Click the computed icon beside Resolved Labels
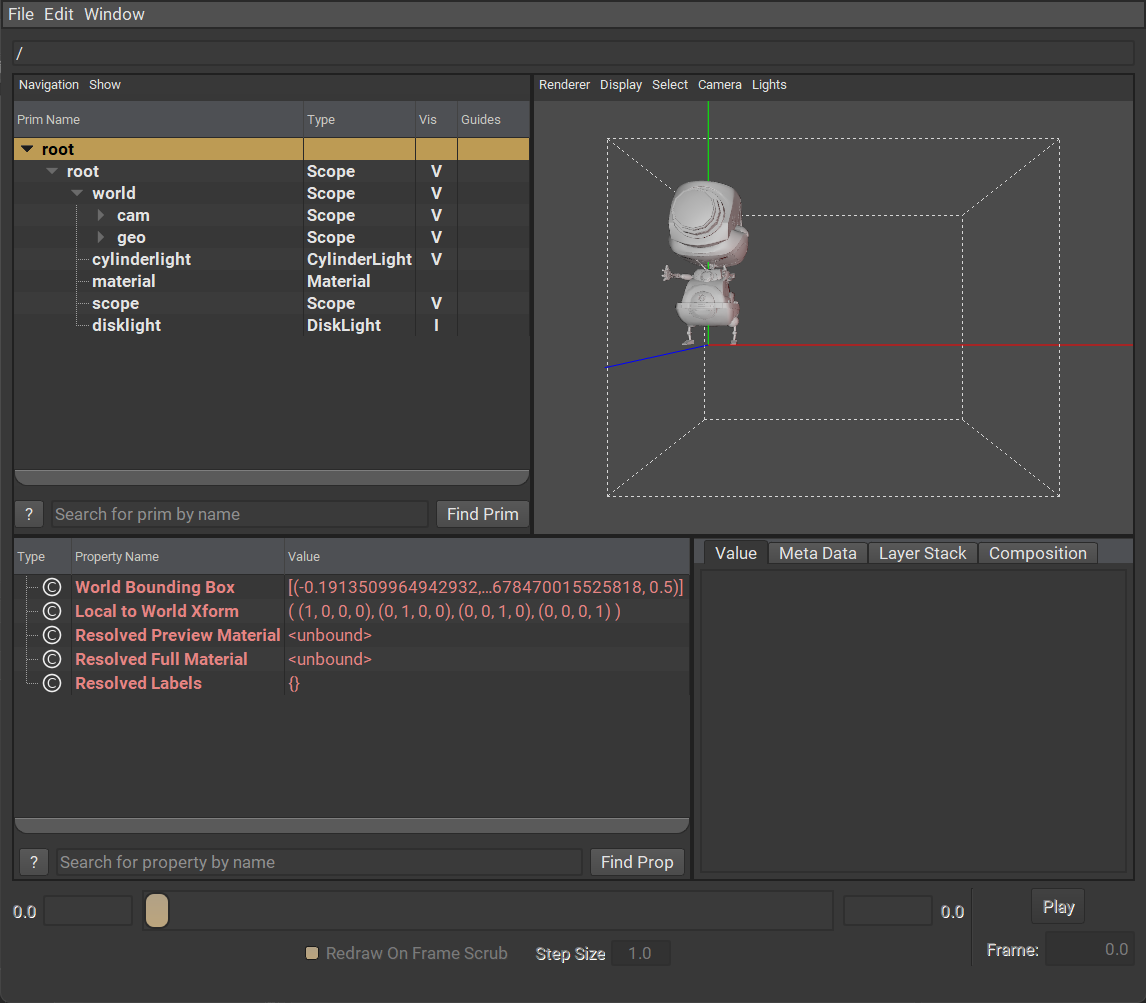Viewport: 1146px width, 1003px height. pyautogui.click(x=53, y=684)
